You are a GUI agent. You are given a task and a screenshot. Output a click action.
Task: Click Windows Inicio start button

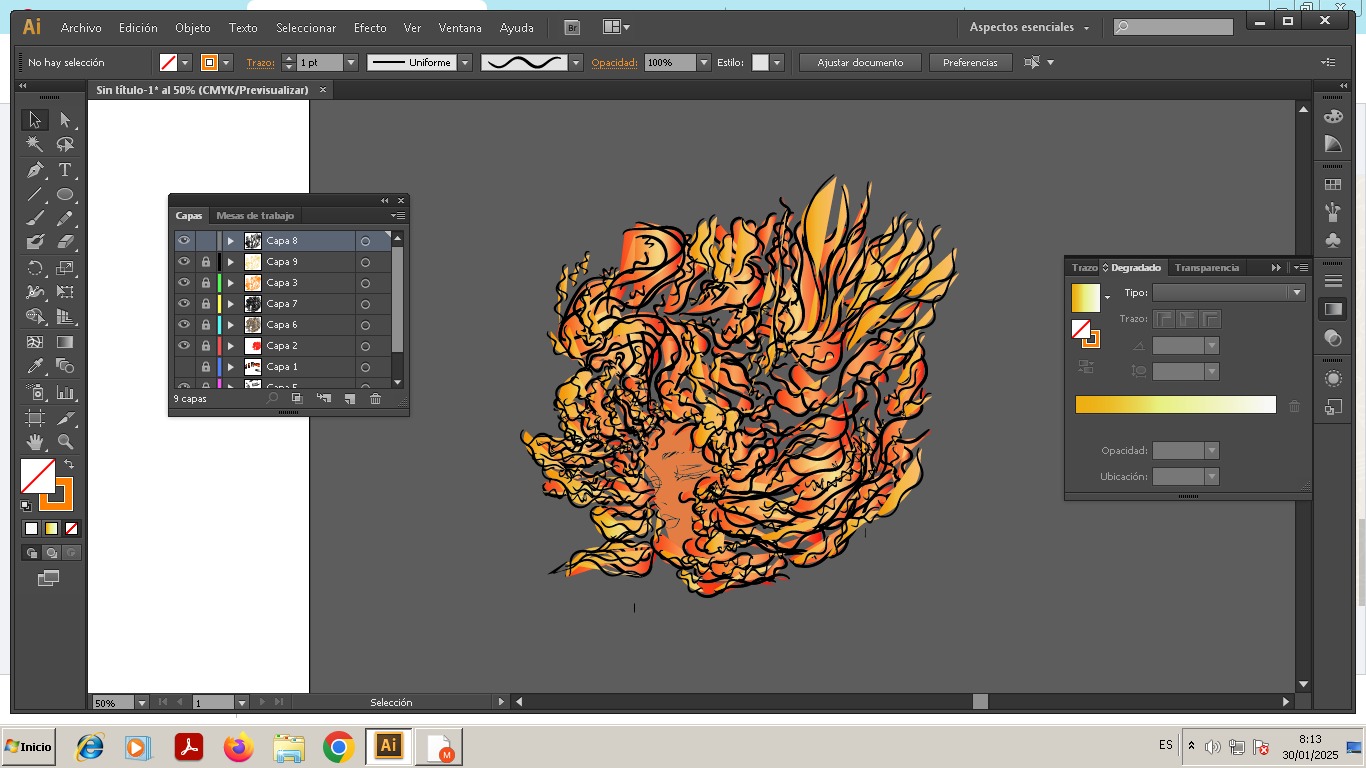click(x=28, y=747)
